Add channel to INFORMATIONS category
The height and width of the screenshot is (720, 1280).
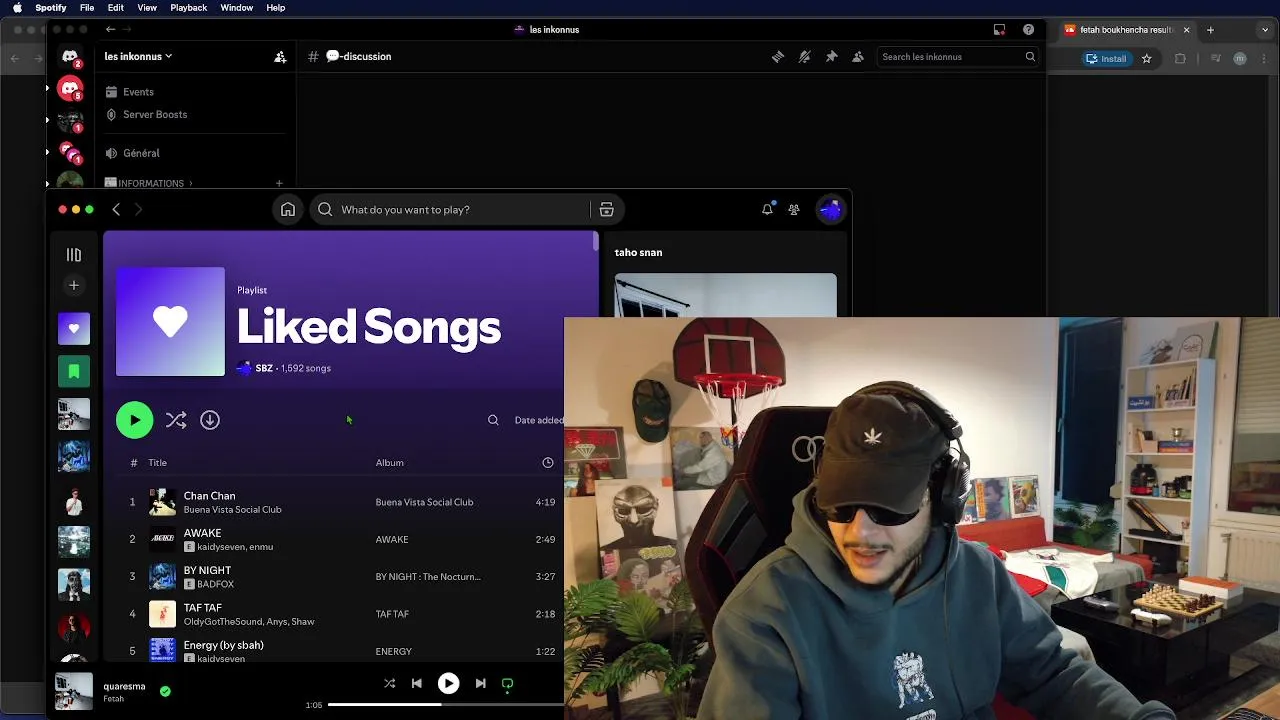(x=279, y=183)
